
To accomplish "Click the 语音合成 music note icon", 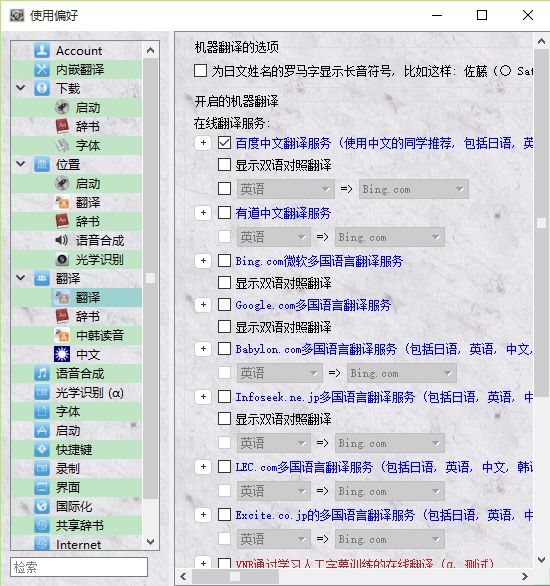I will tap(41, 373).
